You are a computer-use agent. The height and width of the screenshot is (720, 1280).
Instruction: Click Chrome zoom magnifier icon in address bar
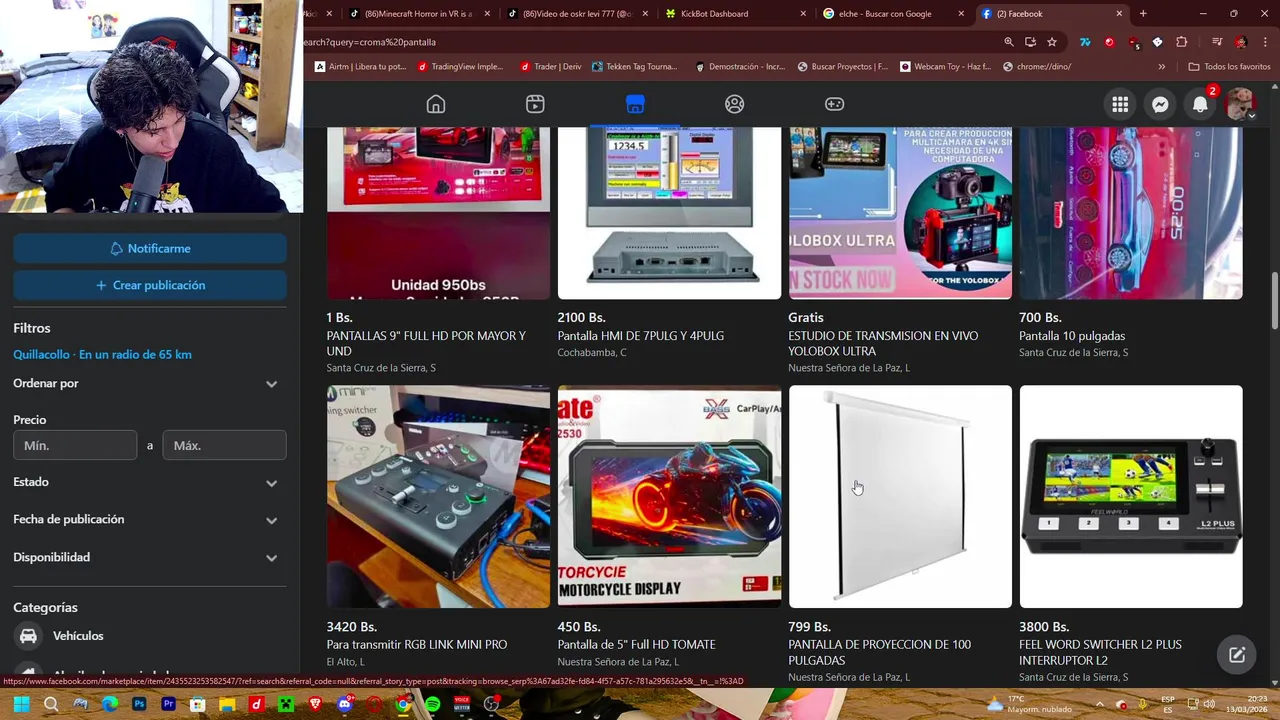(x=1009, y=42)
